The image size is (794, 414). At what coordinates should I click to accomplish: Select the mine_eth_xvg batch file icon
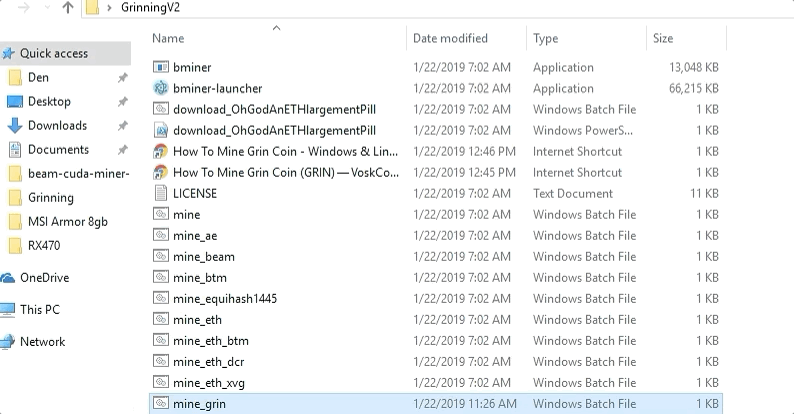coord(161,382)
